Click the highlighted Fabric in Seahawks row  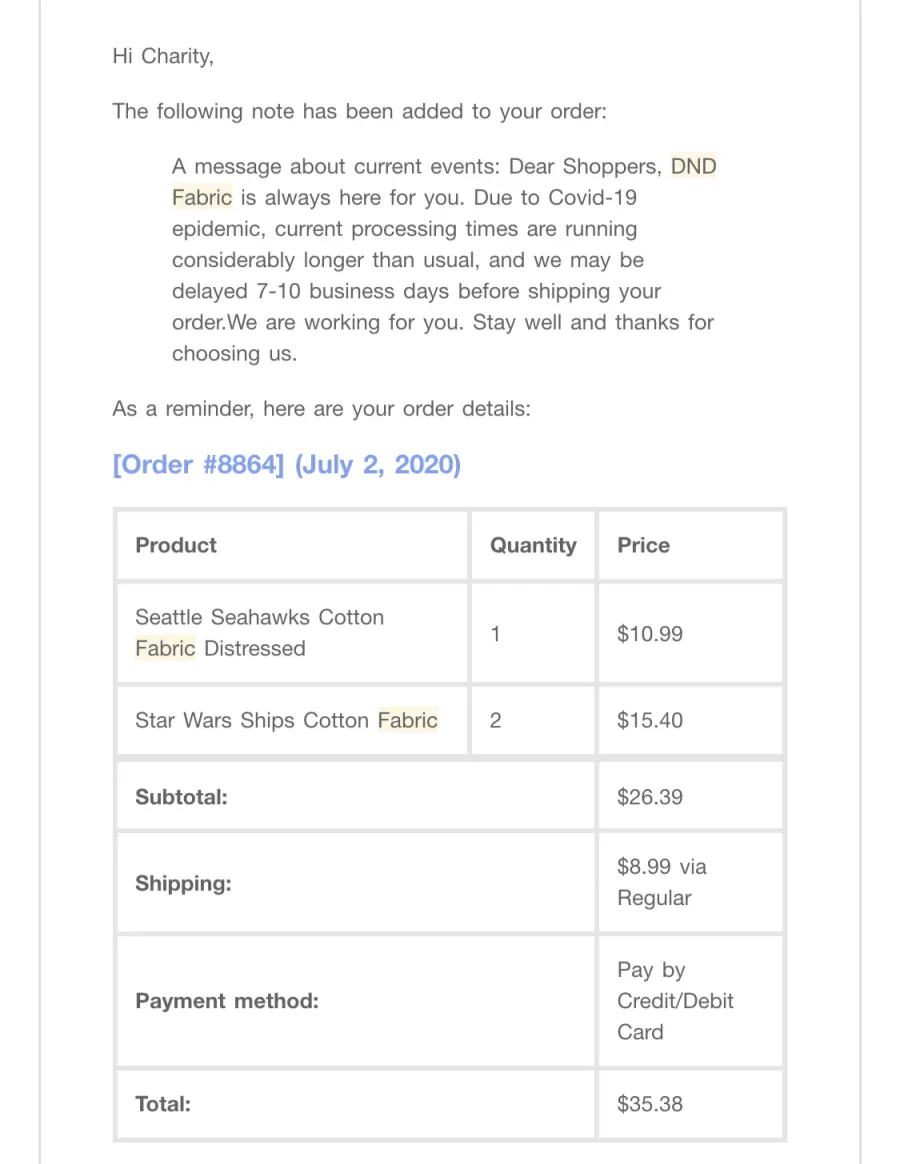coord(165,648)
